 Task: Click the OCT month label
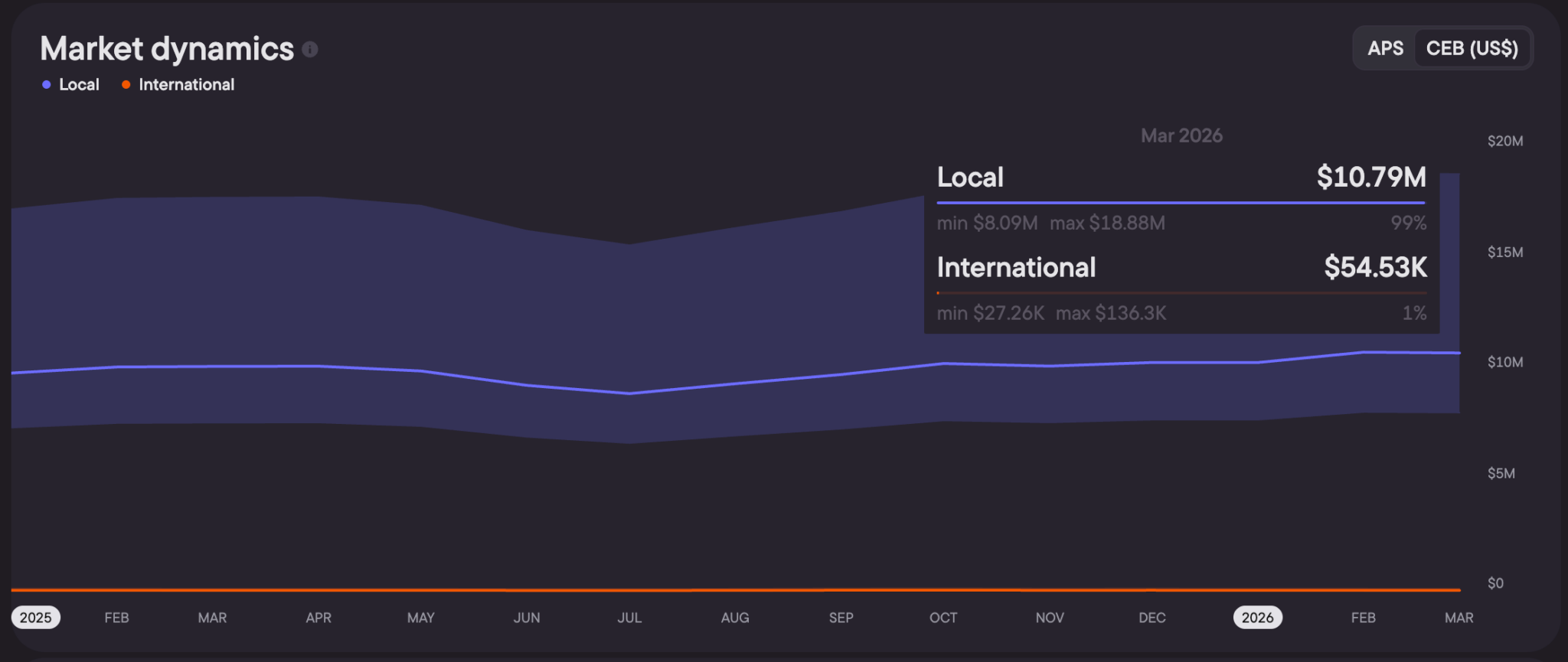943,618
